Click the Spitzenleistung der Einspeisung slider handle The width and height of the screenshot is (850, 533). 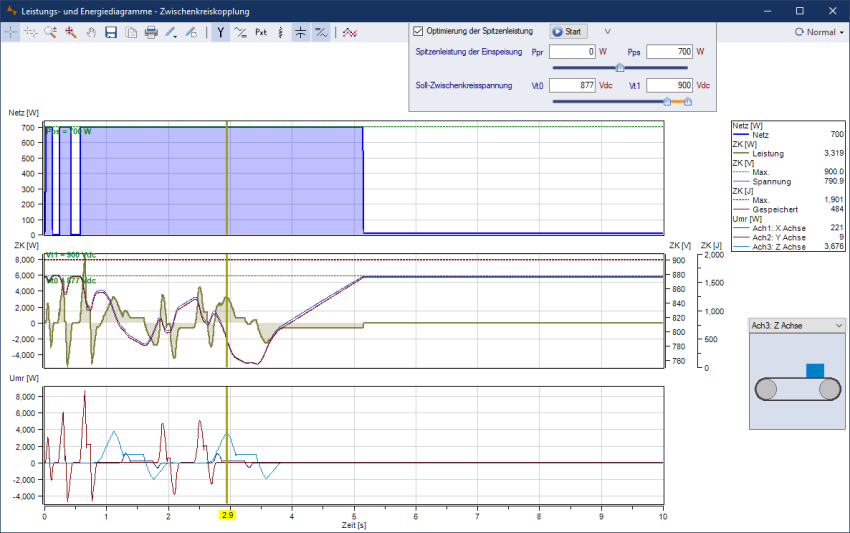click(x=620, y=68)
